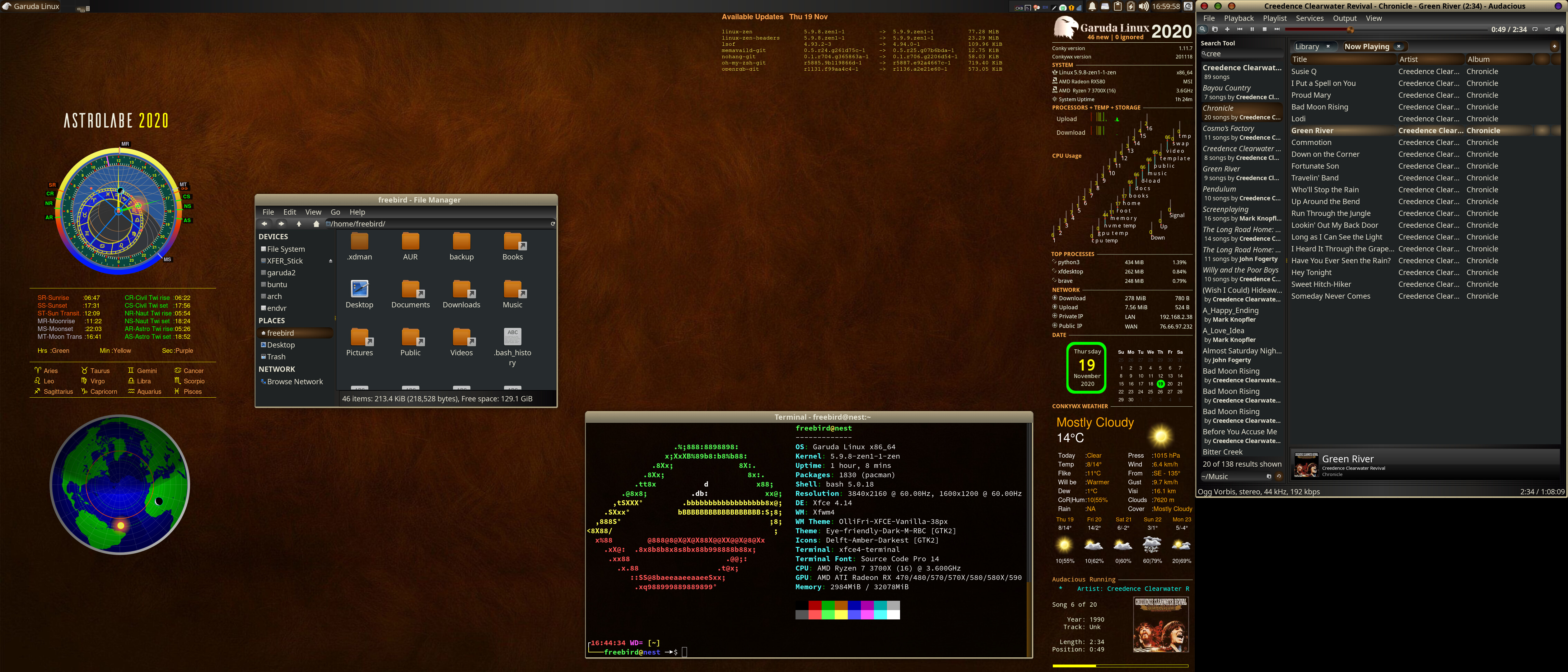The width and height of the screenshot is (1568, 672).
Task: Open the clipboard manager tray icon
Action: pos(1118,7)
